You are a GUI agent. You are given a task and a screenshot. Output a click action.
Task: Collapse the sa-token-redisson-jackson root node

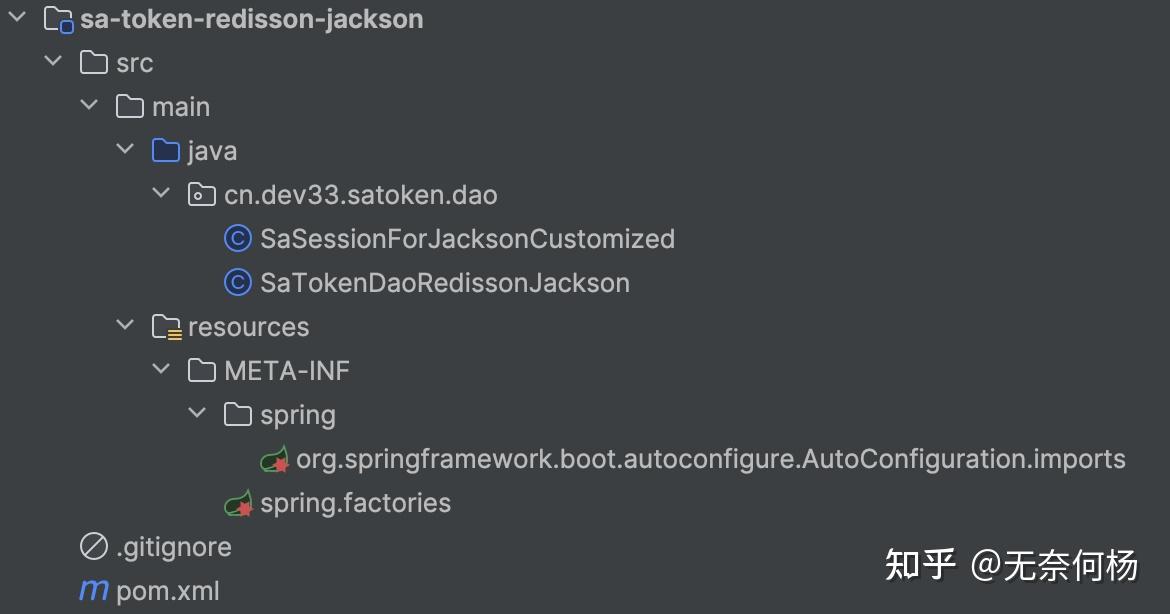pos(17,18)
